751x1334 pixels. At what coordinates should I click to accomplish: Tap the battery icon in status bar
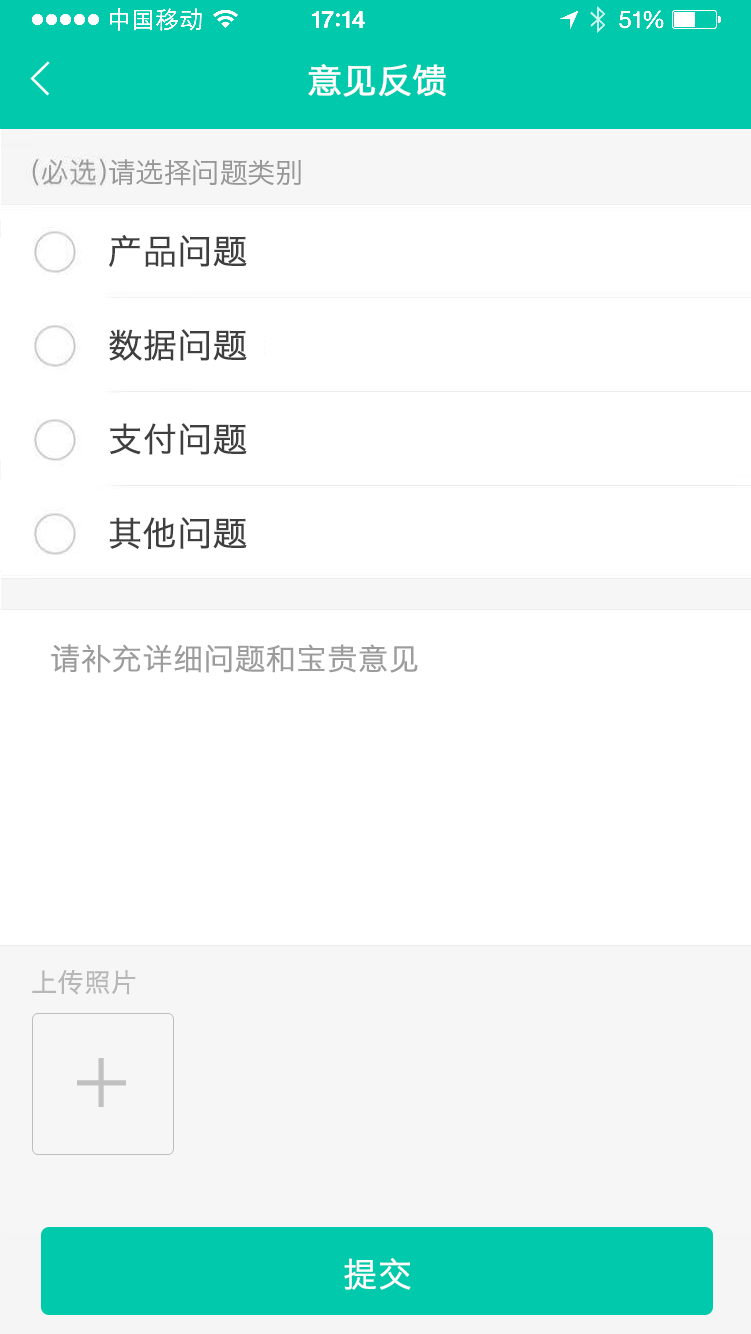696,19
